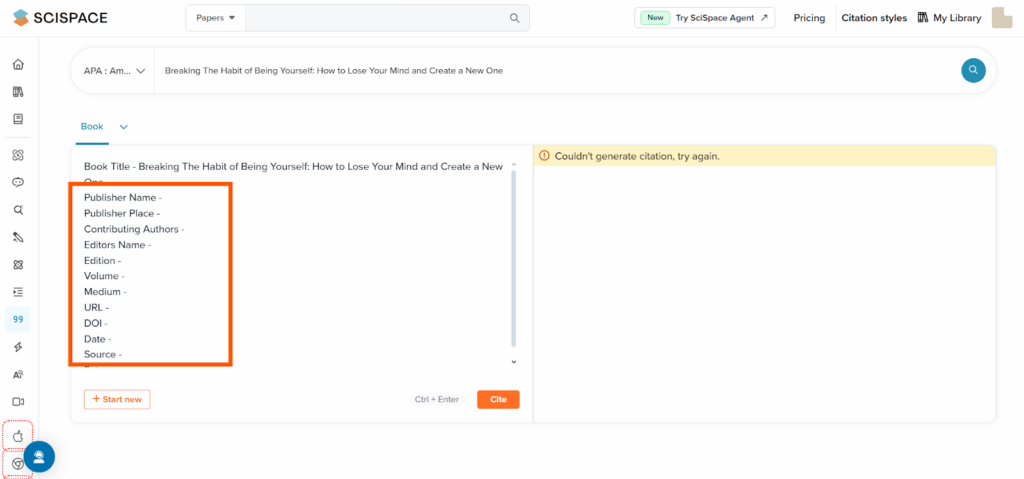Viewport: 1024px width, 479px height.
Task: Click the blue round search button
Action: pos(973,70)
